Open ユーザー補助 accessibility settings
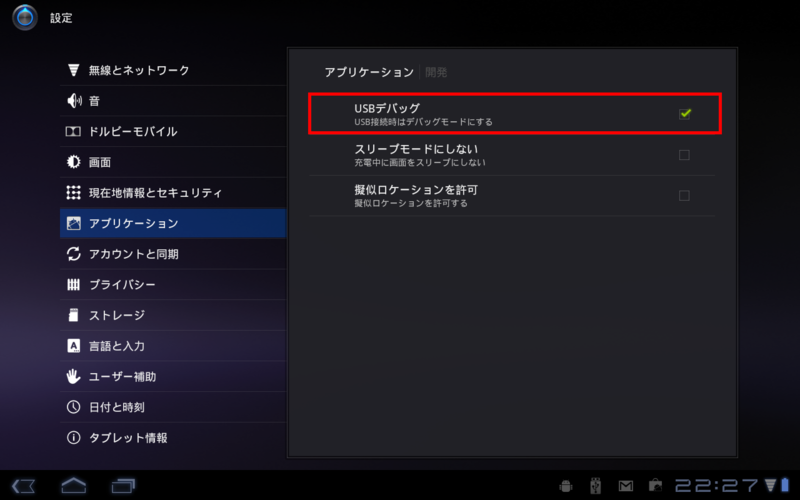The image size is (800, 500). click(x=173, y=376)
